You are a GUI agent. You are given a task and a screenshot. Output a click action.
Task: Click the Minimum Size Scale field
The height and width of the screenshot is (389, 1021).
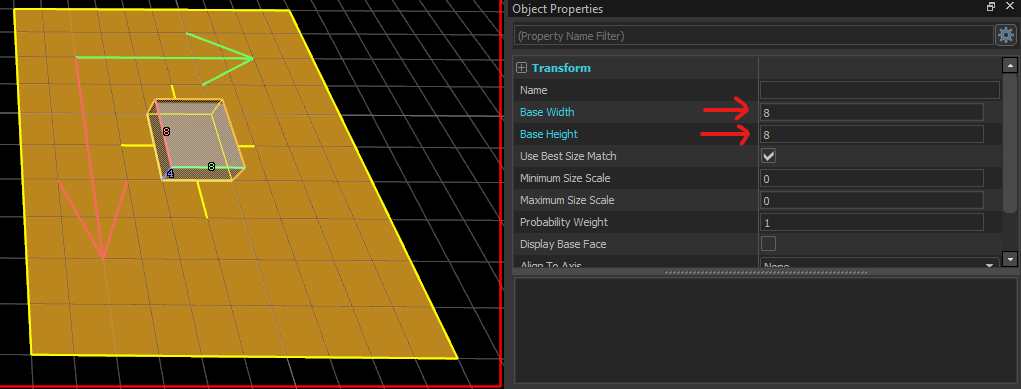pos(871,178)
